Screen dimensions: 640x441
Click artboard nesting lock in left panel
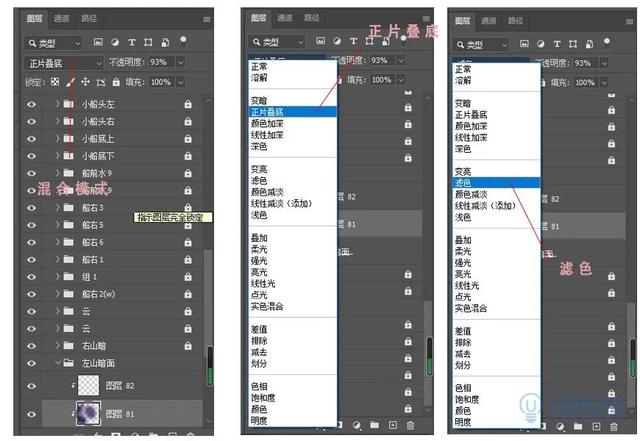coord(101,82)
